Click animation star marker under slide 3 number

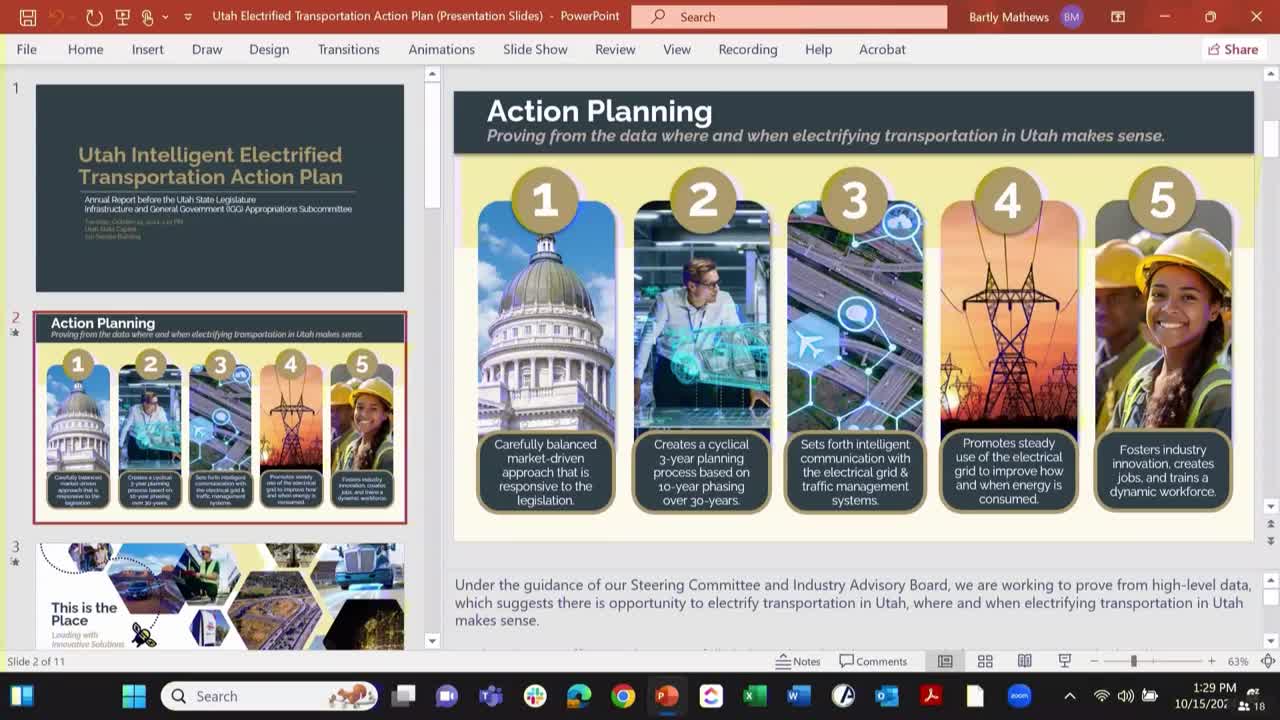click(15, 562)
